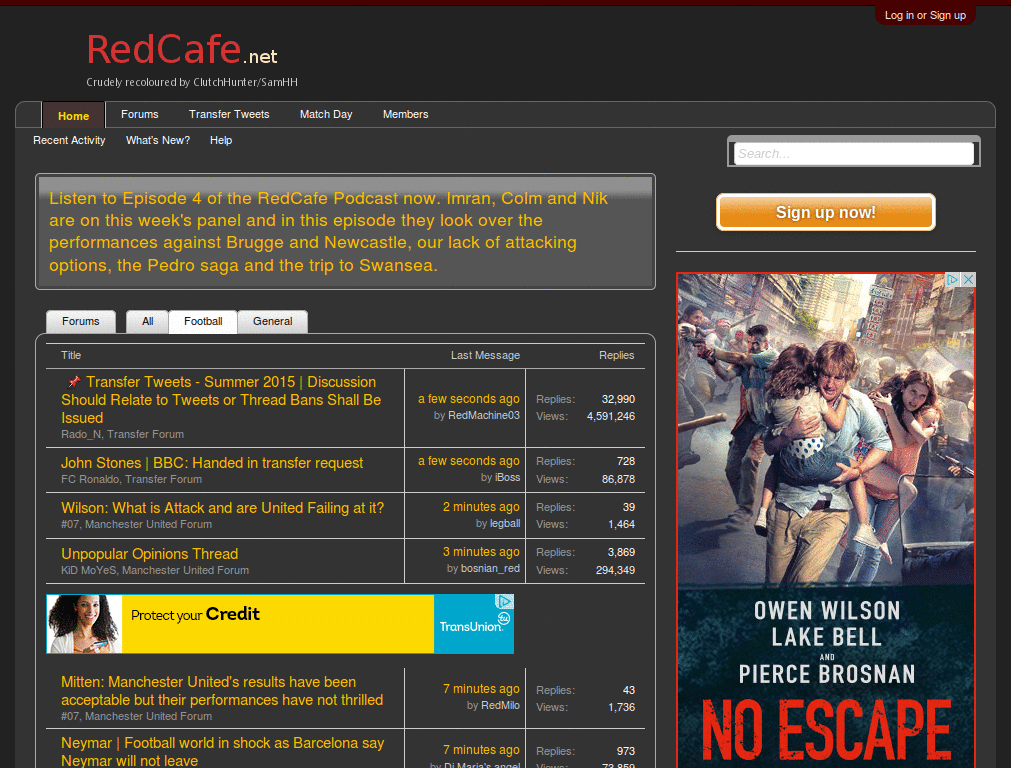Open Transfer Forum link under John Stones thread
Viewport: 1024px width, 768px height.
(x=163, y=479)
